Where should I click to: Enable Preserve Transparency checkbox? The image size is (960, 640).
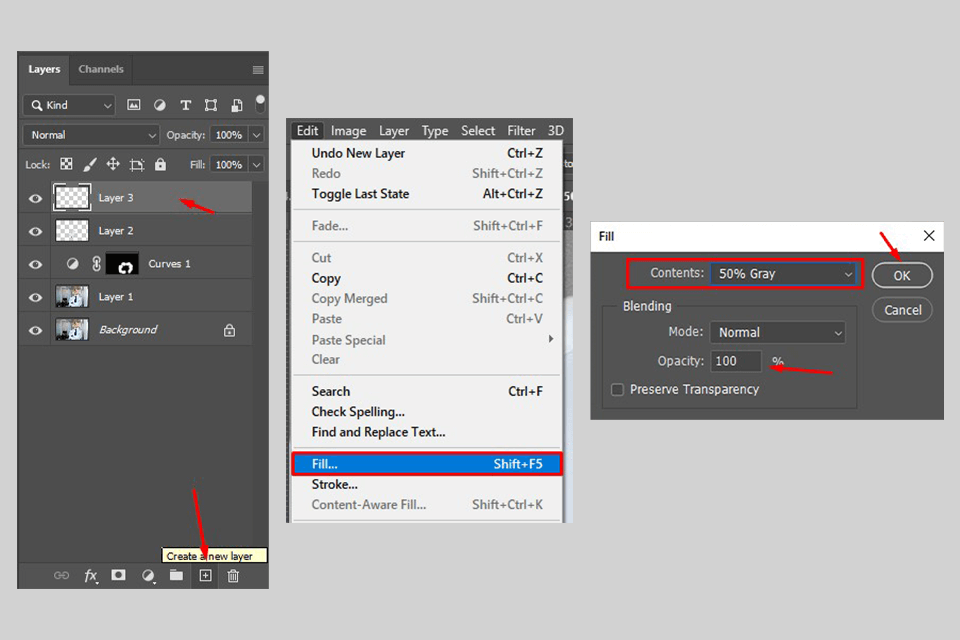pyautogui.click(x=618, y=390)
